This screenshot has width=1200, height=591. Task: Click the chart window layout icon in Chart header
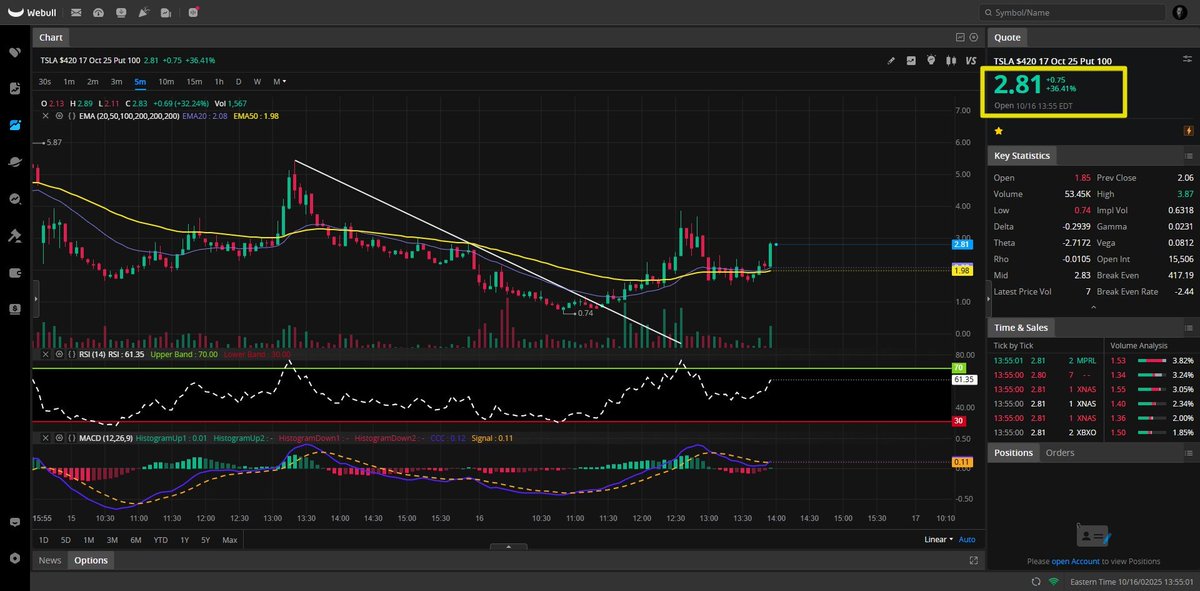point(960,37)
